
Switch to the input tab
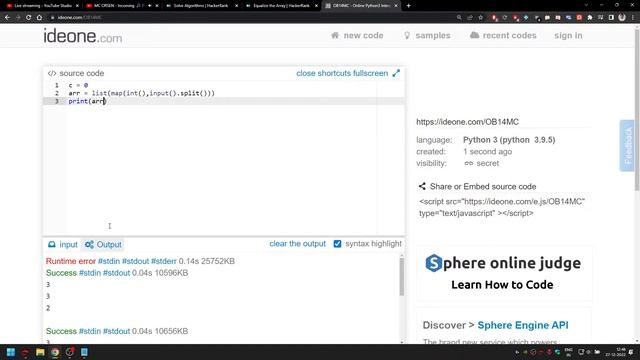click(62, 244)
